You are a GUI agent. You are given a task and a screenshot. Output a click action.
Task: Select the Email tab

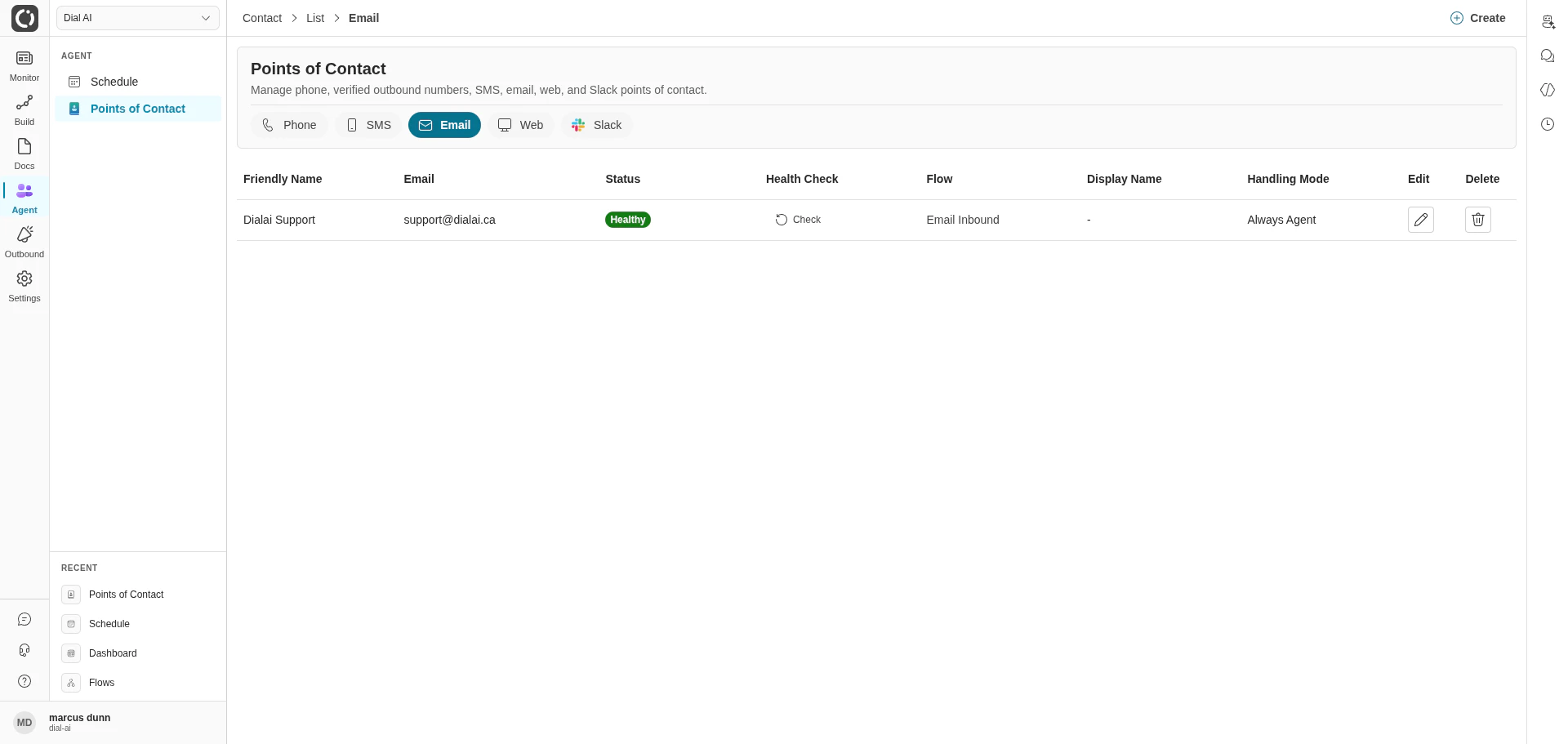pyautogui.click(x=444, y=125)
